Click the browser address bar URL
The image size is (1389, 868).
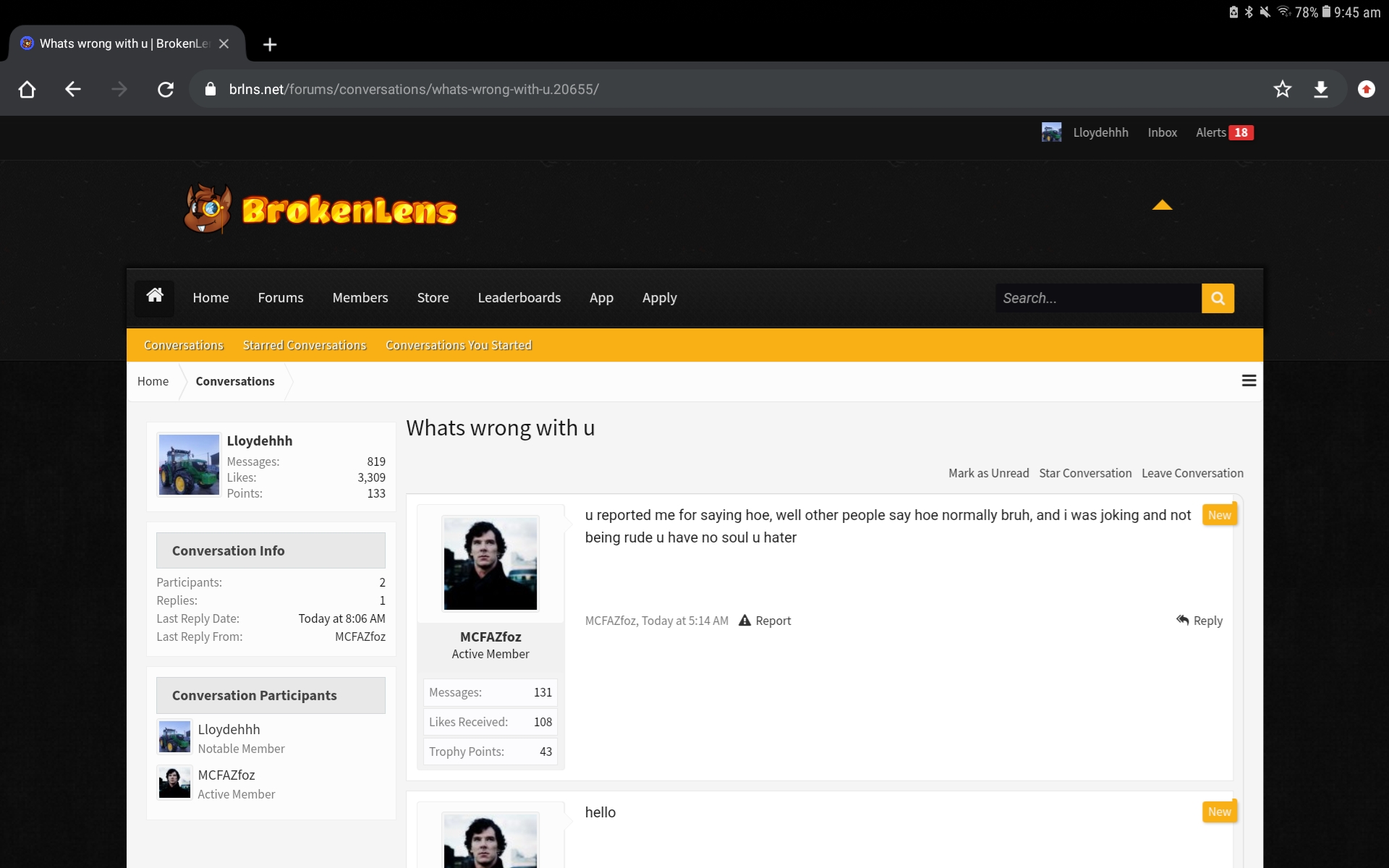pos(414,89)
